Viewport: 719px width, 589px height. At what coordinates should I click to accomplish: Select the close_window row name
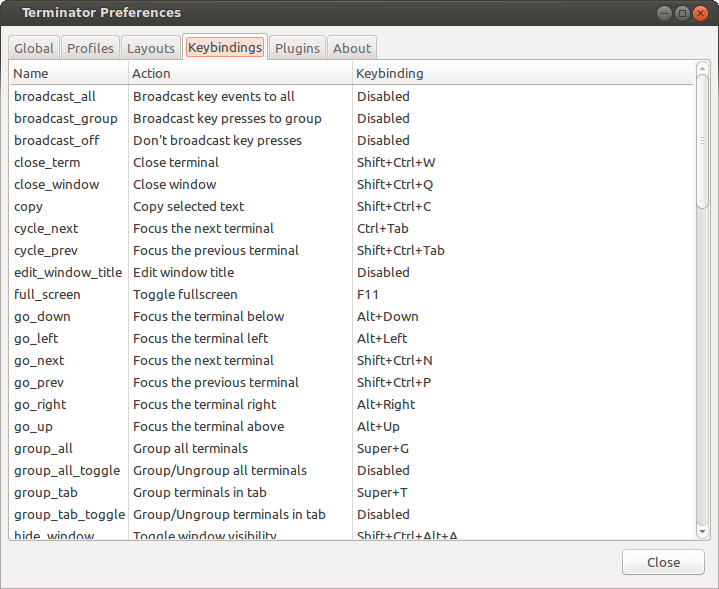click(56, 184)
